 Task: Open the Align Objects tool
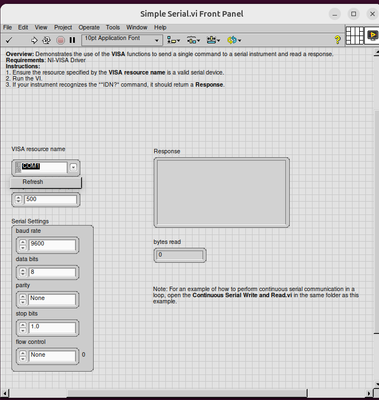tap(173, 40)
